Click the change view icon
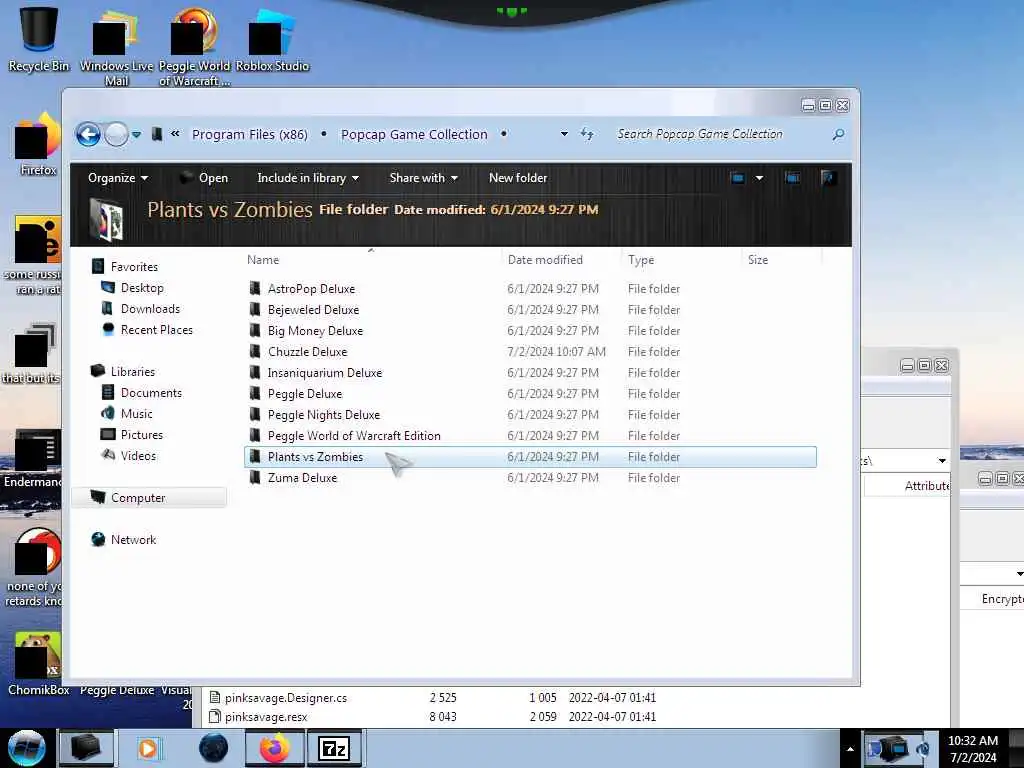This screenshot has width=1024, height=768. click(x=737, y=178)
